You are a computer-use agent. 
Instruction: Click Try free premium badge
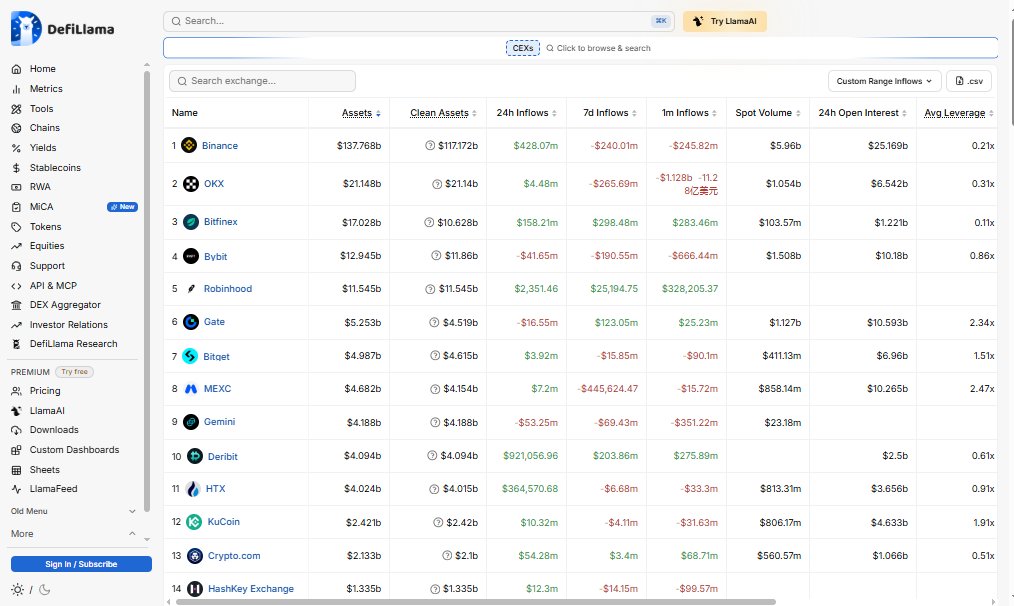click(74, 372)
